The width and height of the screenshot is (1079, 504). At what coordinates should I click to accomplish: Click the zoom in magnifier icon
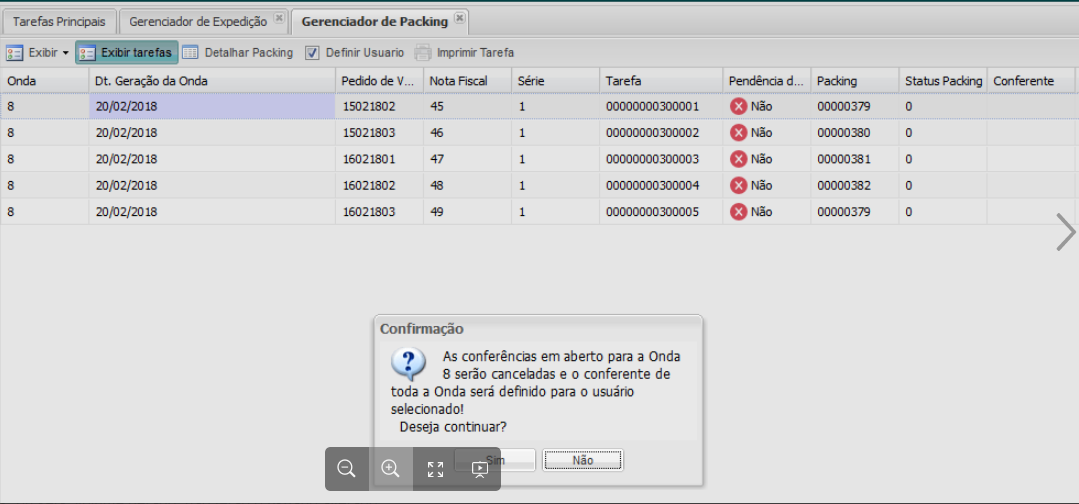(390, 469)
